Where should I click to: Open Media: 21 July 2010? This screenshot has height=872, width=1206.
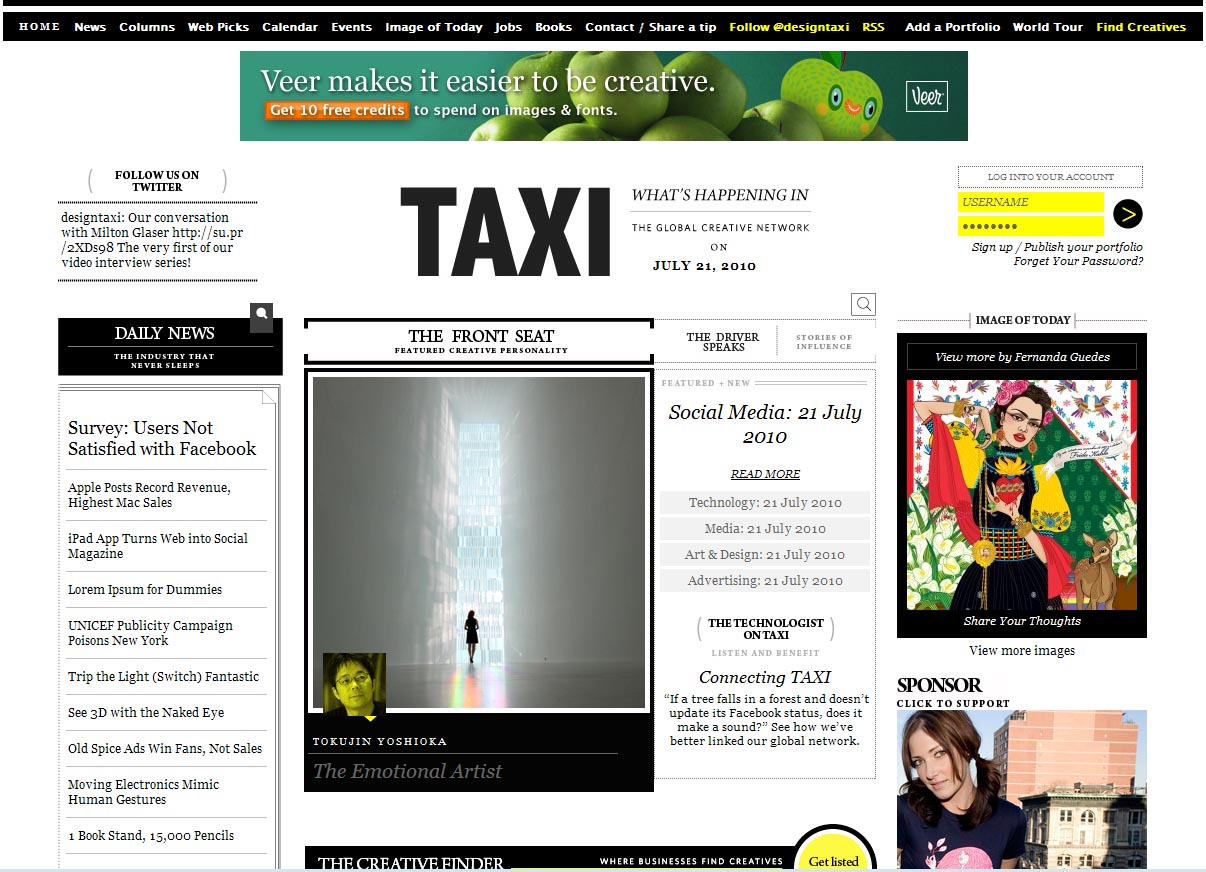(x=765, y=528)
